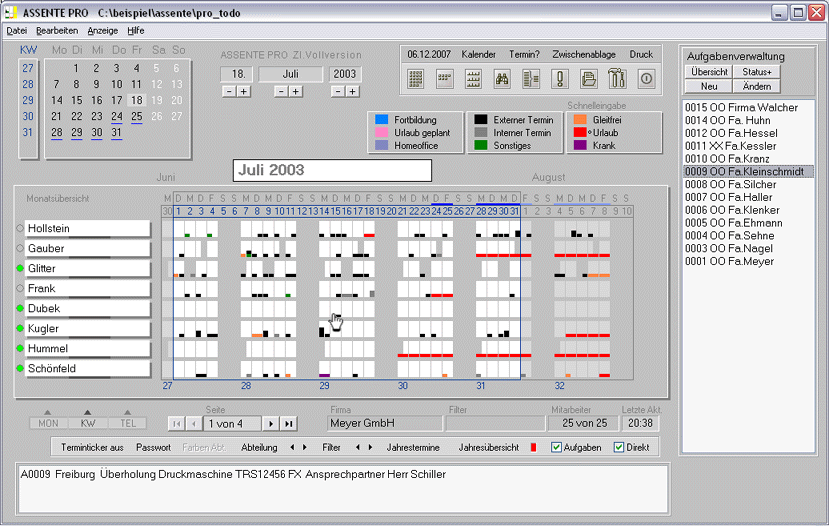The image size is (829, 526).
Task: Click Zwischenablage in the toolbar header
Action: (584, 54)
